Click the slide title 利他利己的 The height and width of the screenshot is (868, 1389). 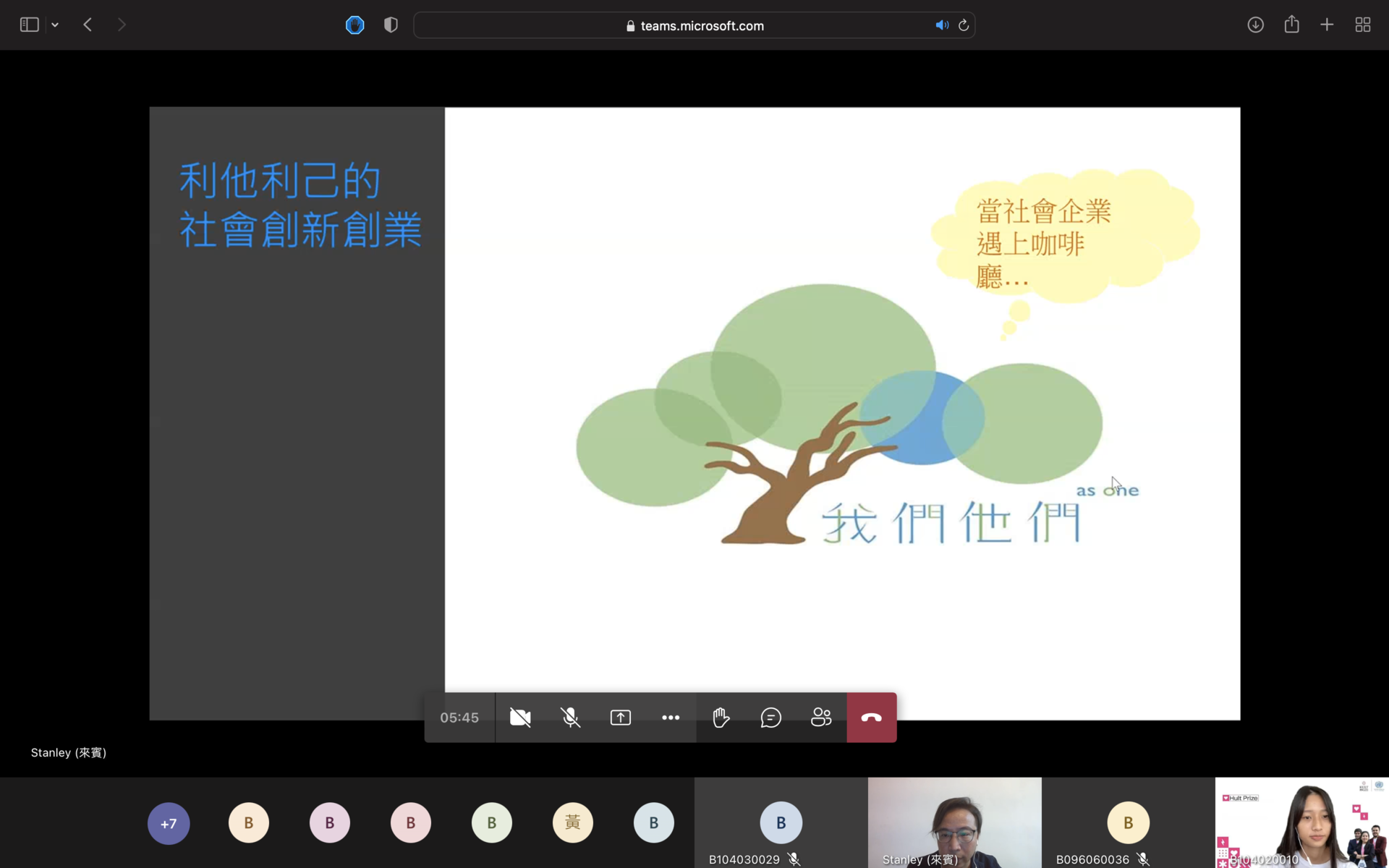(280, 180)
